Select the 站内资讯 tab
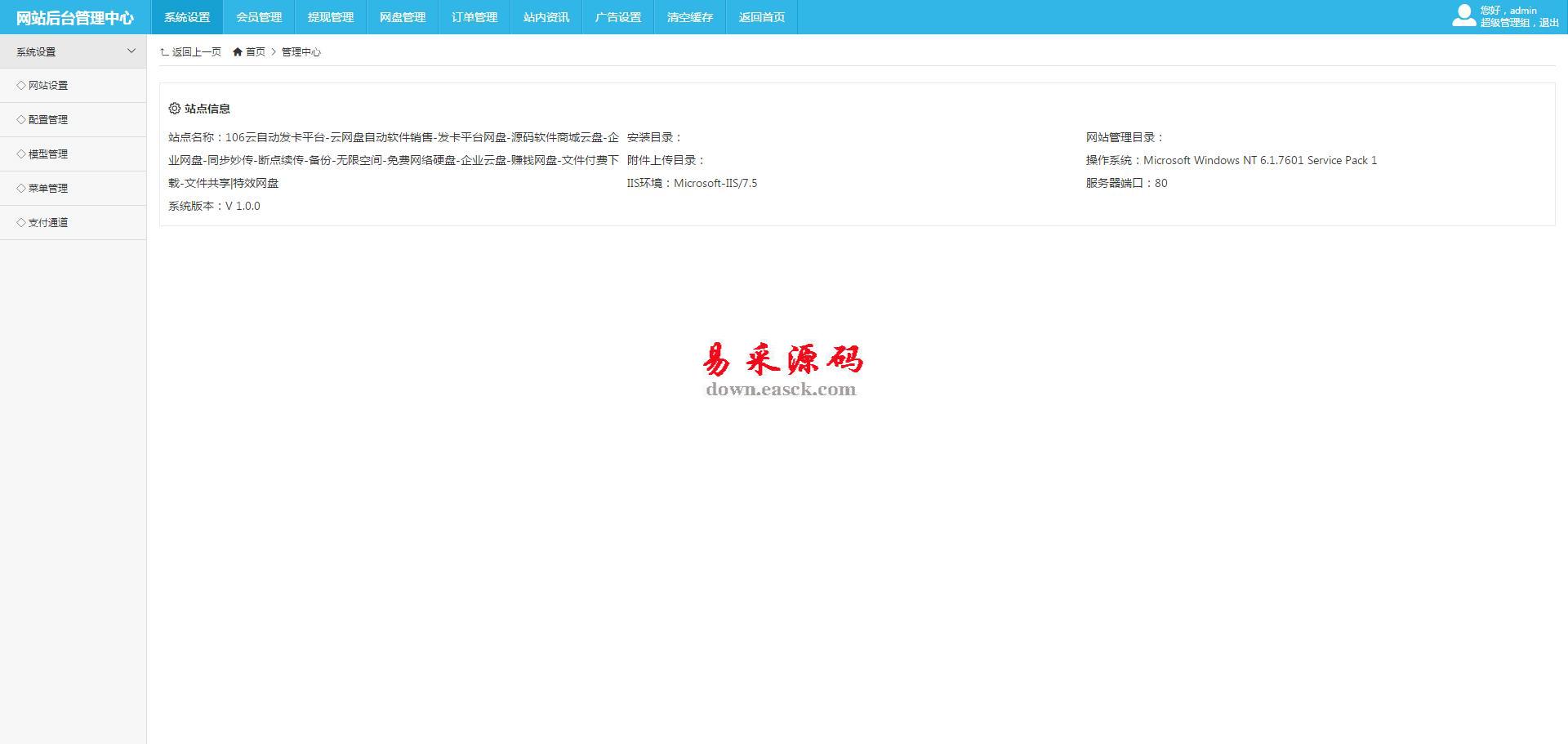Viewport: 1568px width, 744px height. pyautogui.click(x=546, y=17)
